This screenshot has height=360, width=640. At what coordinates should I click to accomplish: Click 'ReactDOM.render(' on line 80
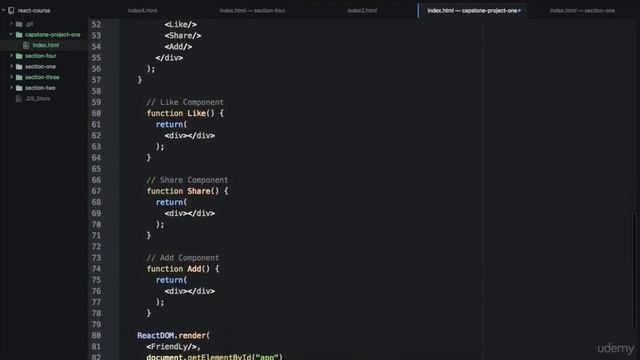(x=173, y=336)
